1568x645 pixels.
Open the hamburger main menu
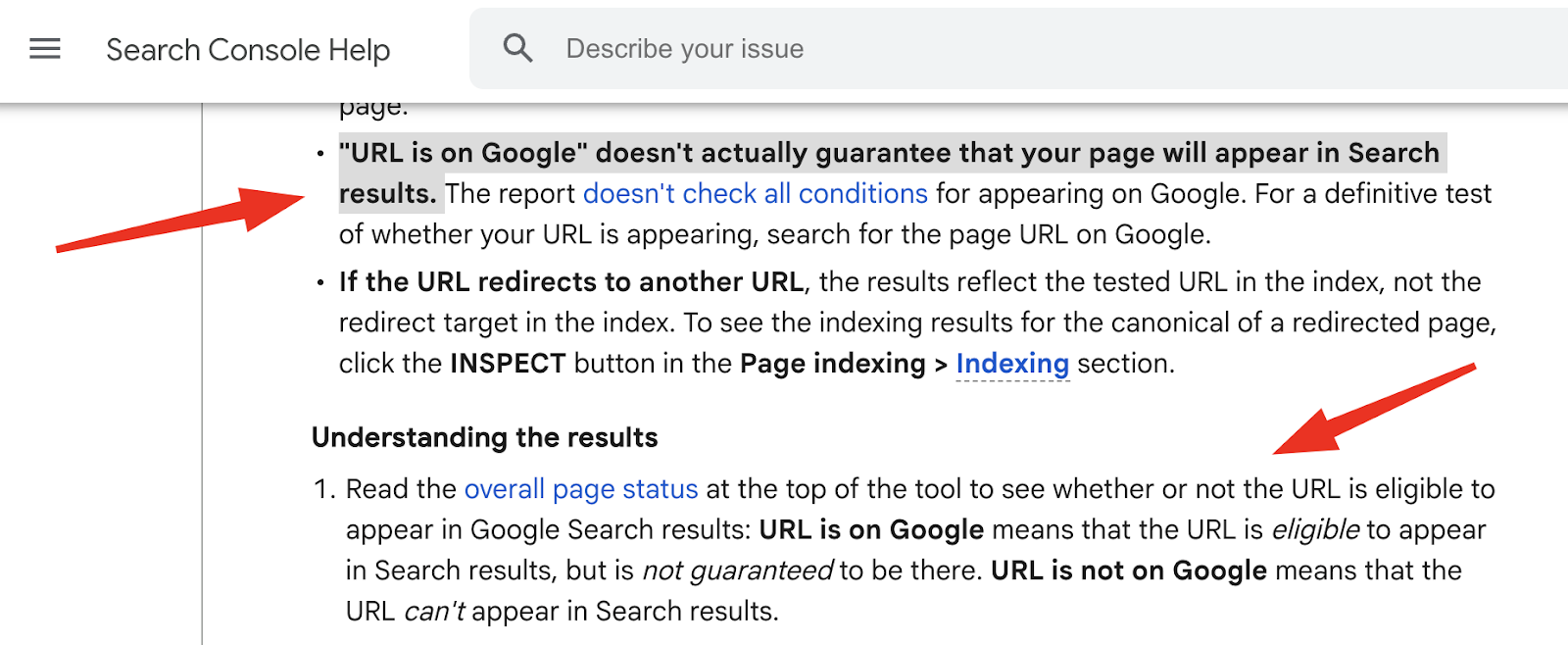[x=45, y=49]
